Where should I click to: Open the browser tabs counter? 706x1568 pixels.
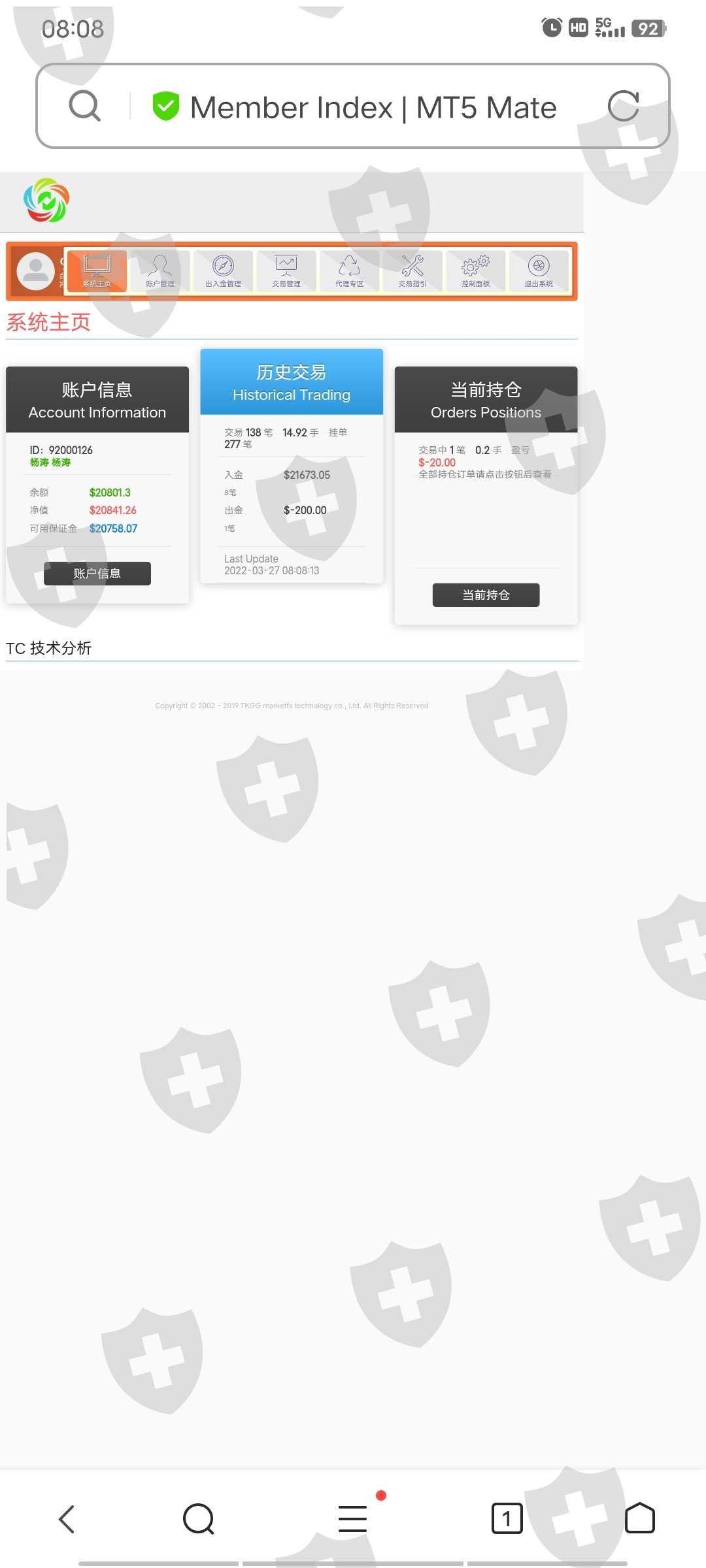click(x=507, y=1519)
